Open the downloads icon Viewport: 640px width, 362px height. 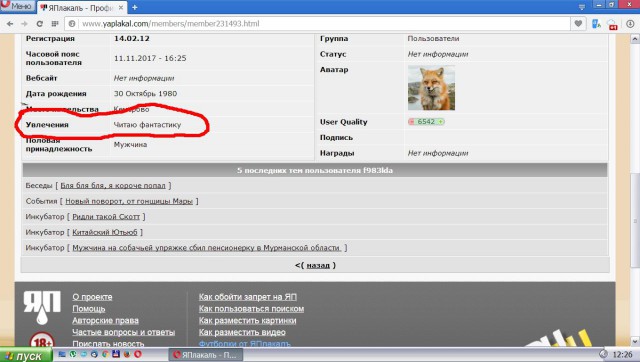pyautogui.click(x=630, y=24)
